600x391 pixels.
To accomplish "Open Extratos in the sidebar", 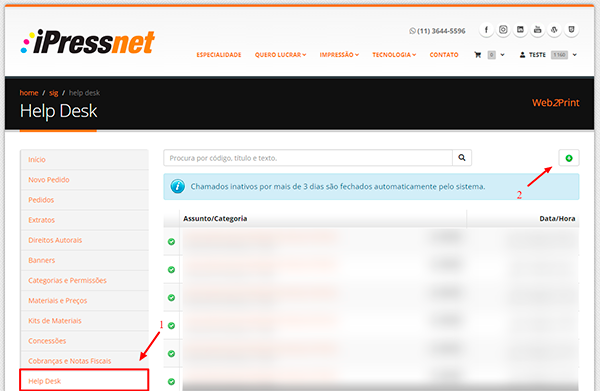I will click(x=85, y=220).
